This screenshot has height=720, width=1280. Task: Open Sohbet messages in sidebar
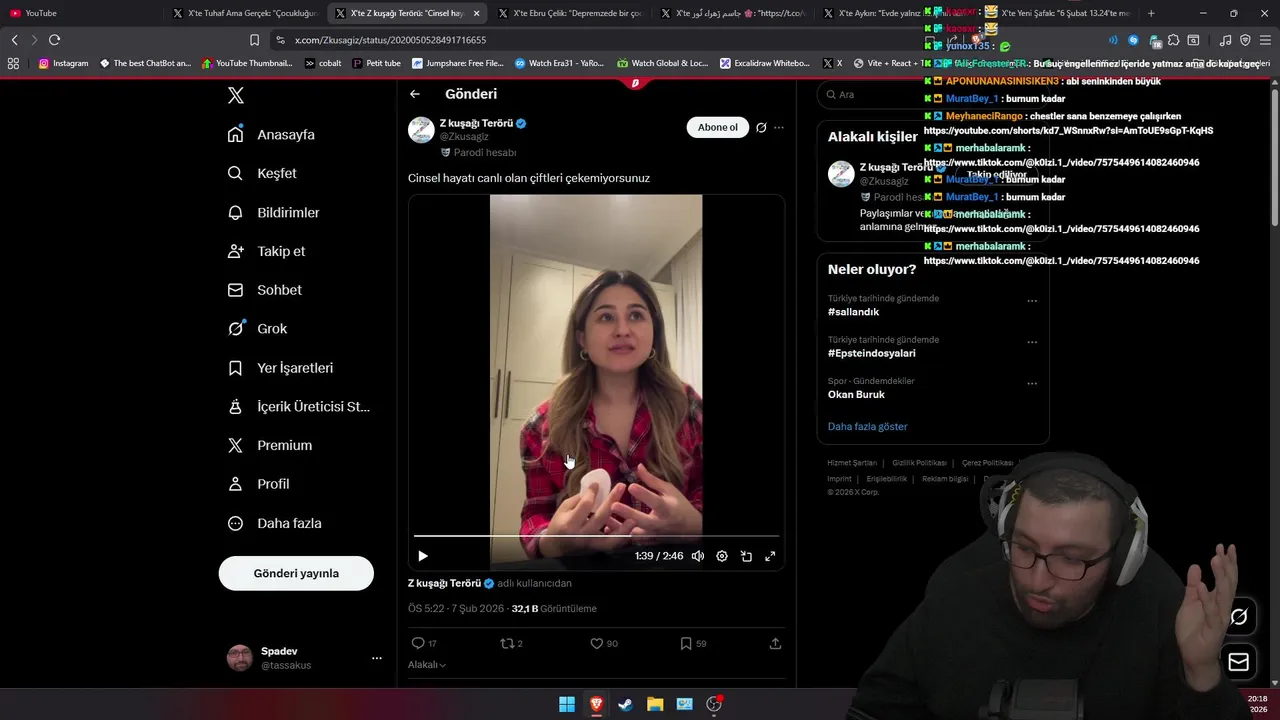(264, 290)
